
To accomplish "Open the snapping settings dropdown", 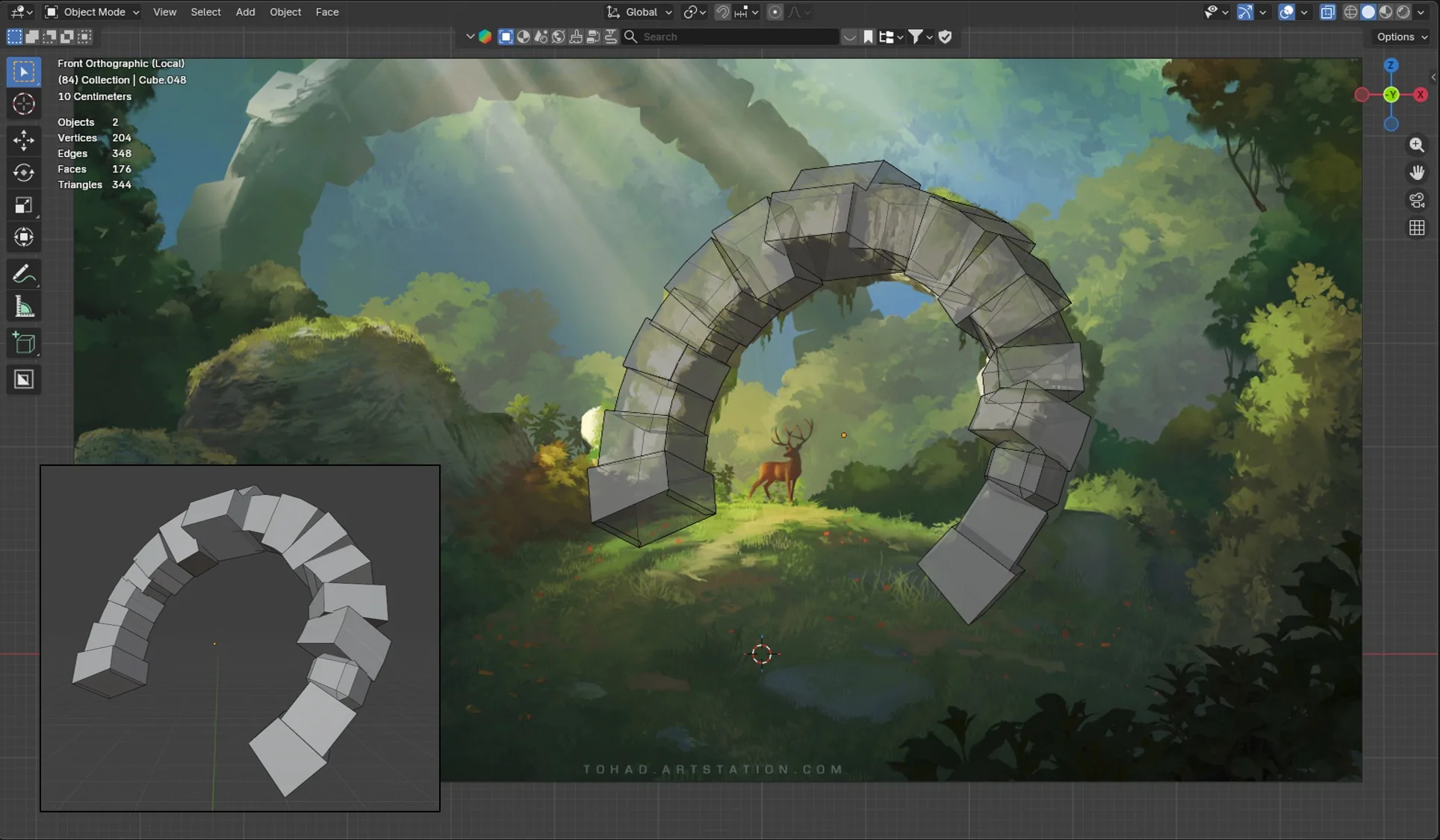I will click(748, 12).
